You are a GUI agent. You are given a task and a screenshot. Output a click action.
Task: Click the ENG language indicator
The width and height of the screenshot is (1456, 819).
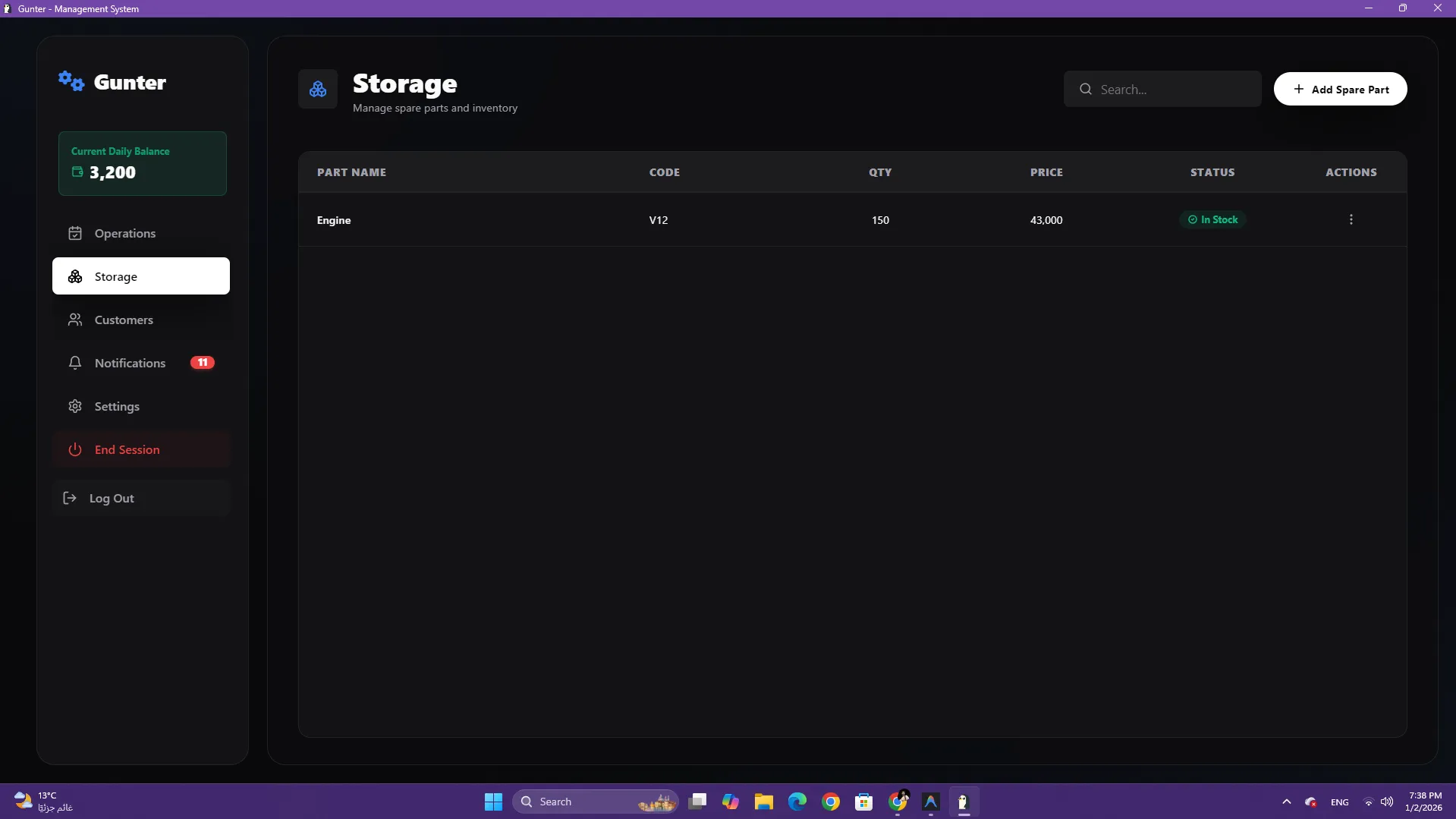tap(1340, 802)
